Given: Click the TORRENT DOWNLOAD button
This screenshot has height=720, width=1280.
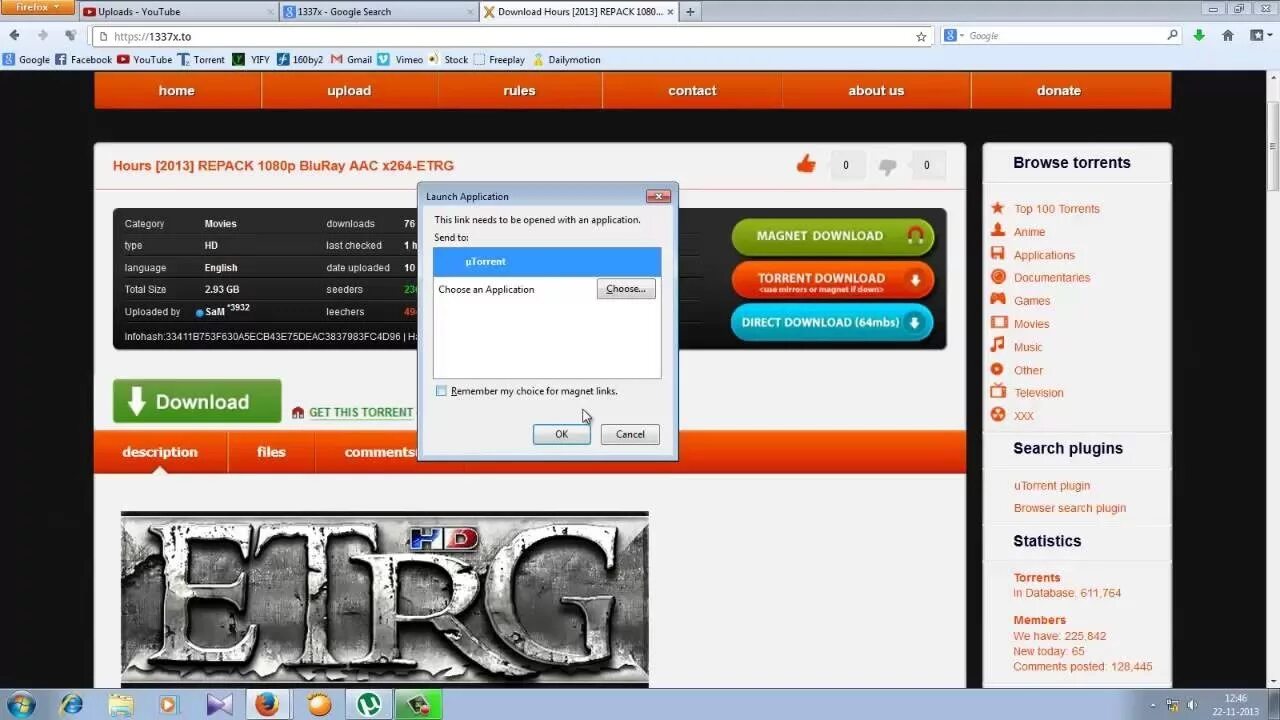Looking at the screenshot, I should pos(833,280).
